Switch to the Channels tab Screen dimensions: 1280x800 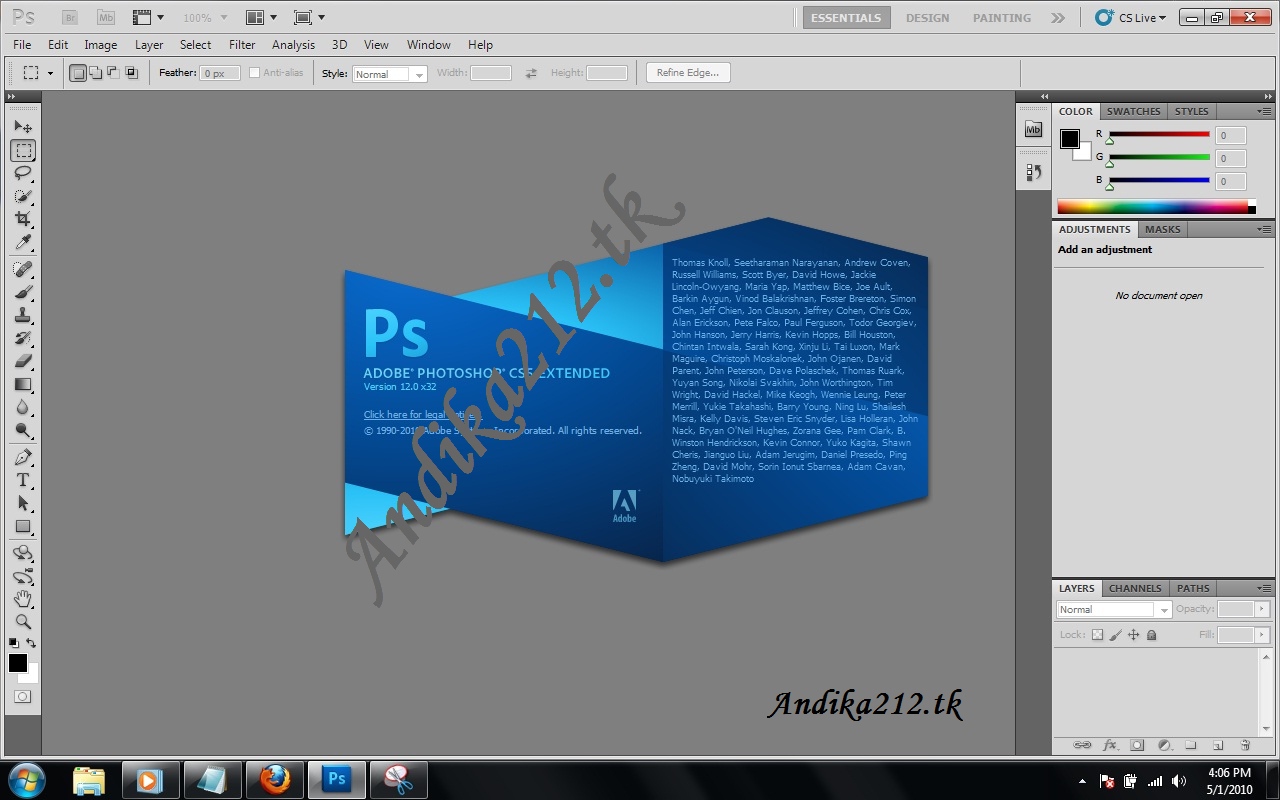[x=1135, y=588]
